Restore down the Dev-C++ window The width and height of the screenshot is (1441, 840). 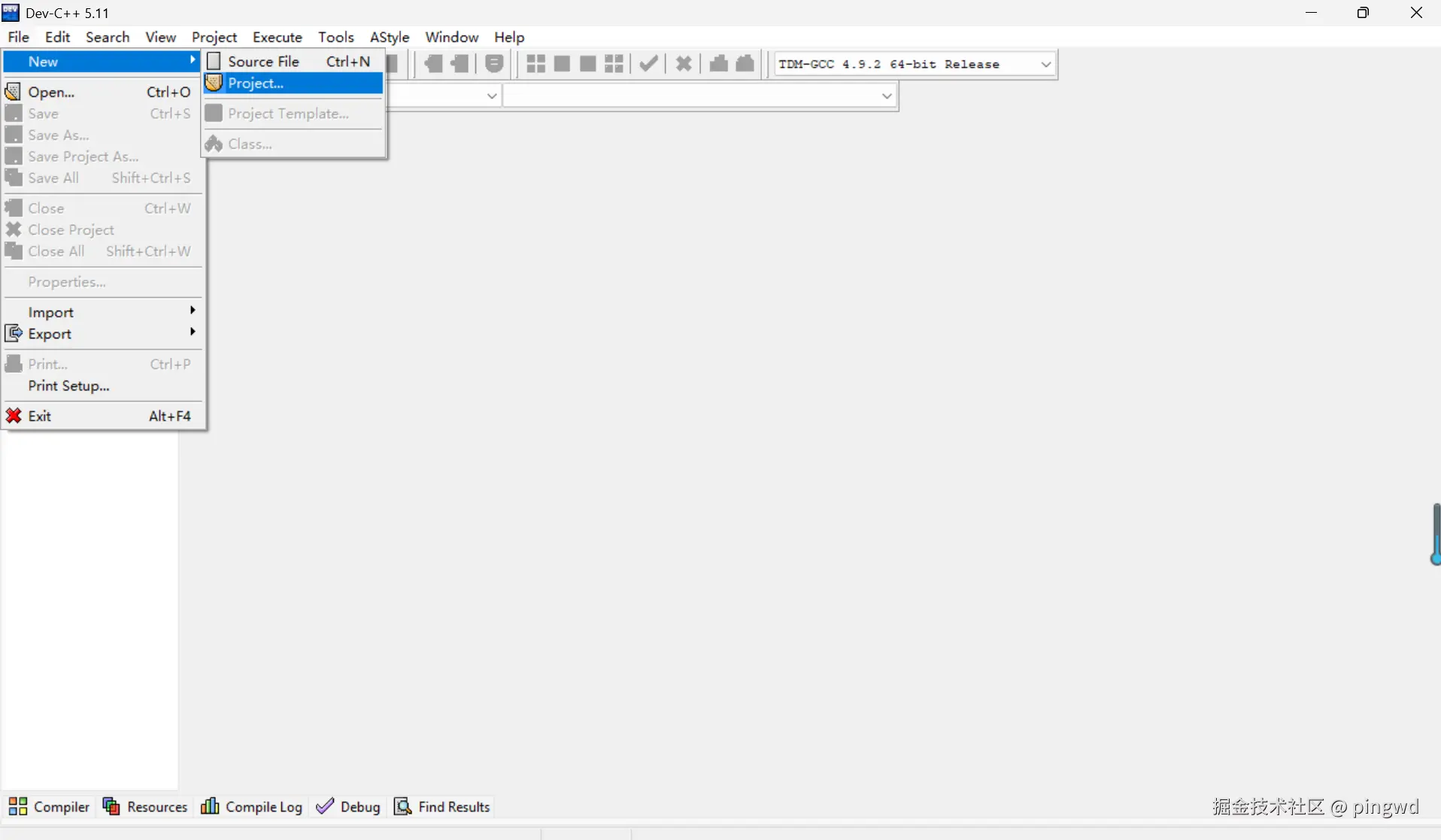(1363, 13)
